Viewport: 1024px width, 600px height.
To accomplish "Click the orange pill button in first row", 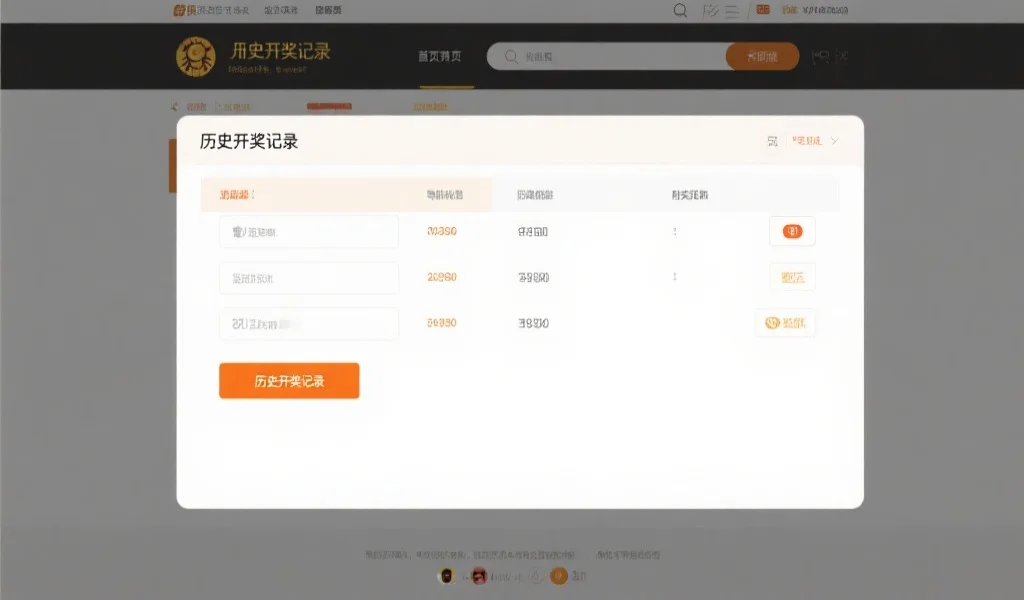I will [792, 231].
